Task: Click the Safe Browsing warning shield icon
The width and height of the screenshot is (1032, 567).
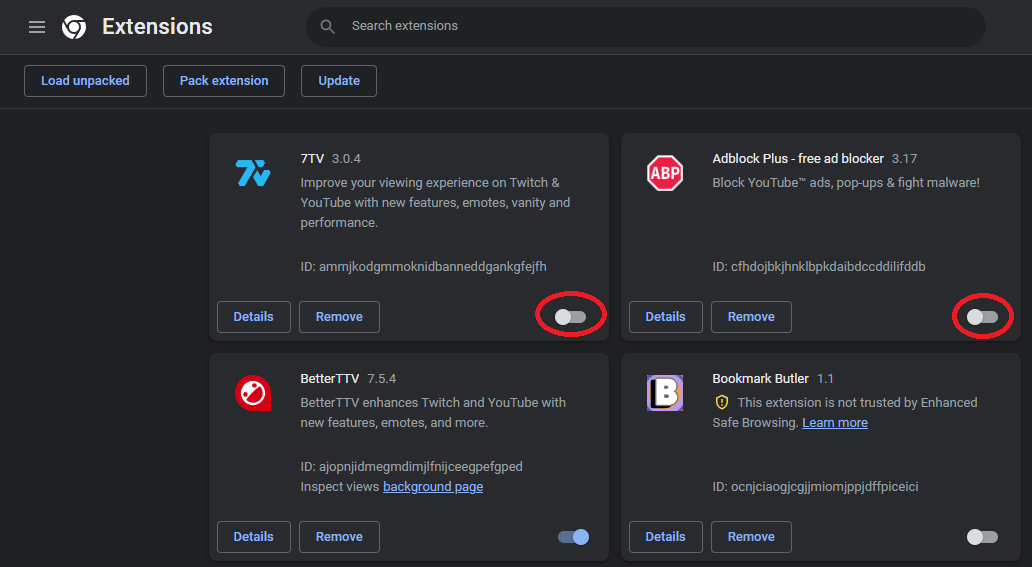Action: pos(722,402)
